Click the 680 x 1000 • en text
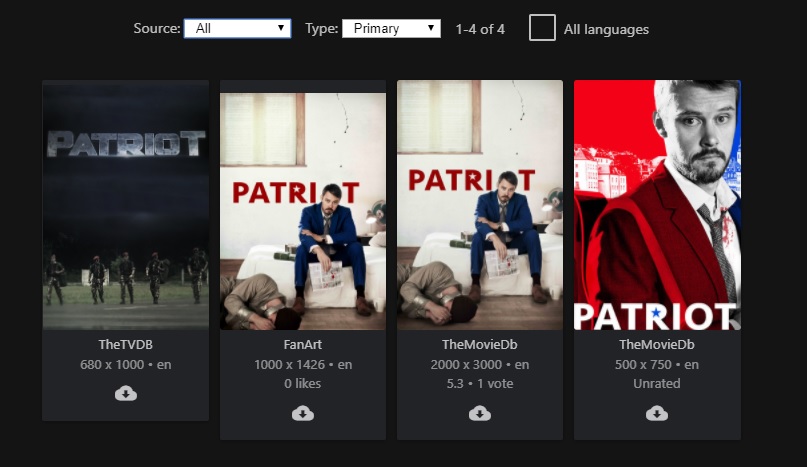 point(126,365)
